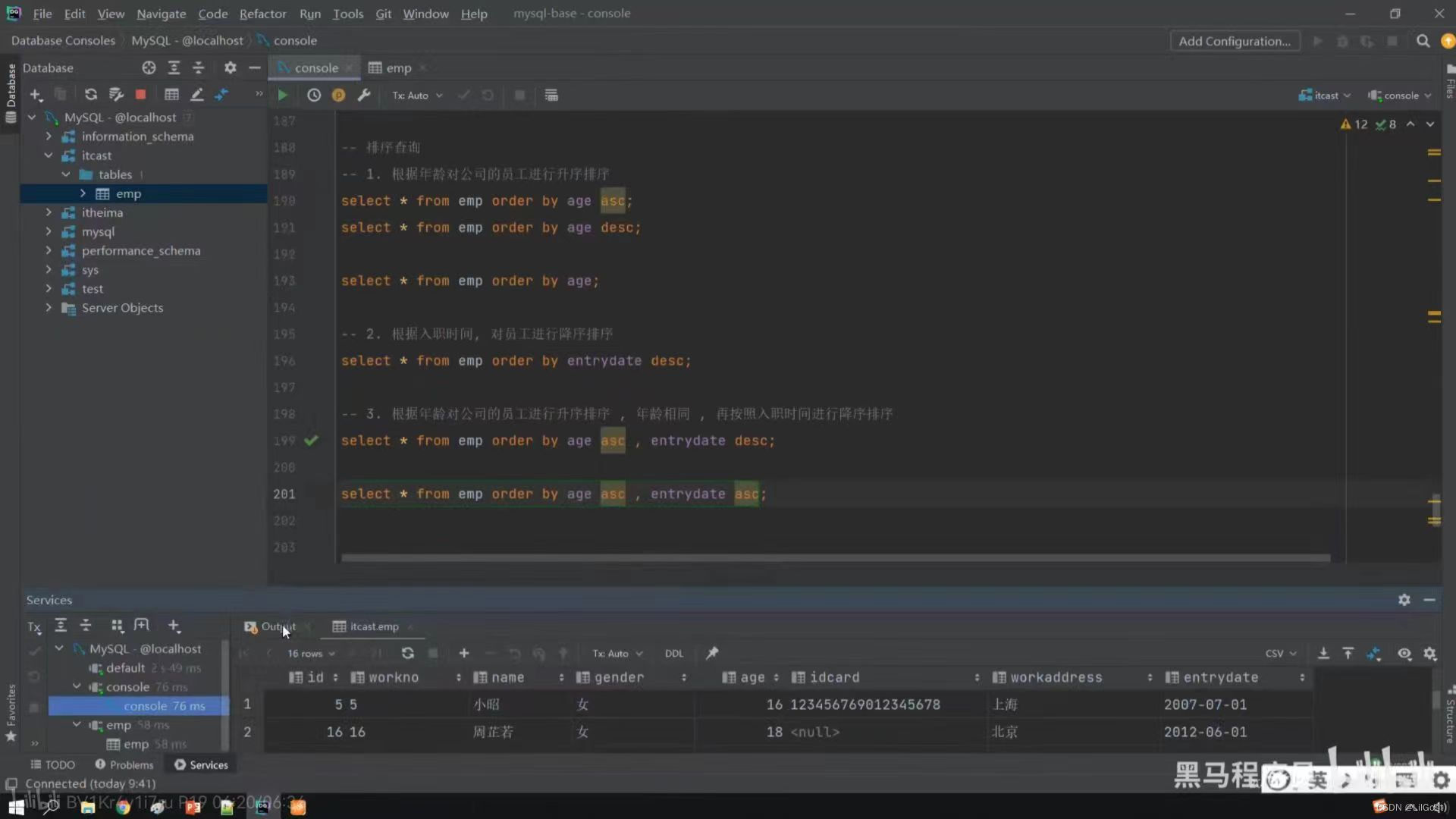Run the query with green Execute button
This screenshot has height=819, width=1456.
click(282, 96)
